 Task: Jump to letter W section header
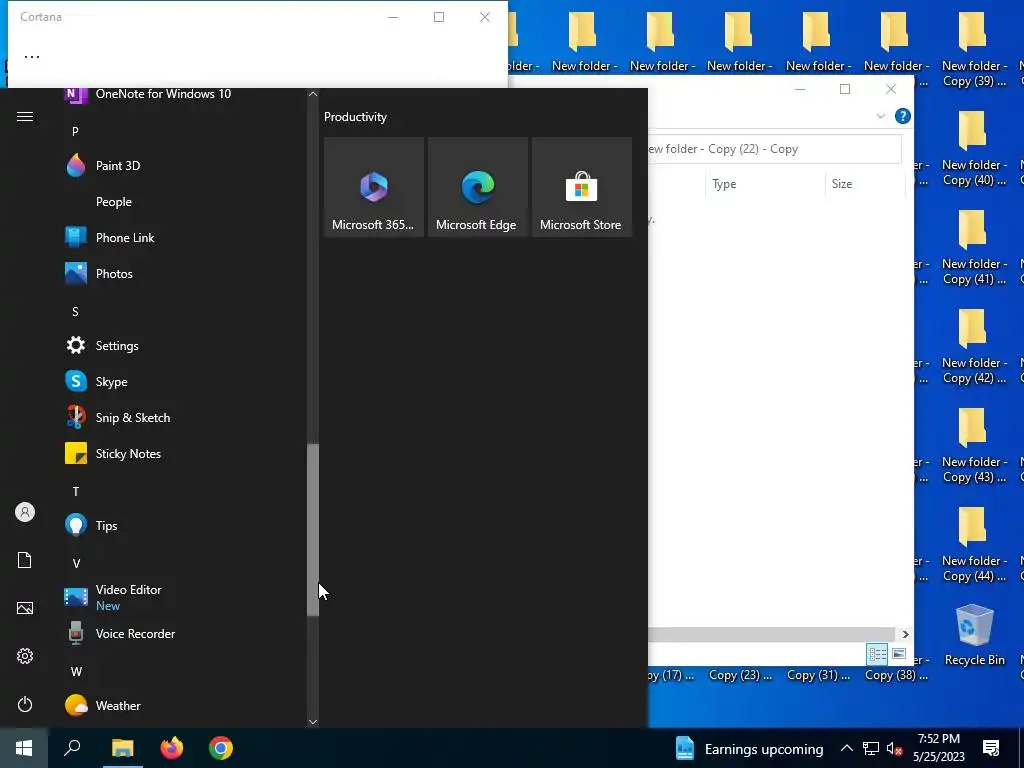[76, 671]
